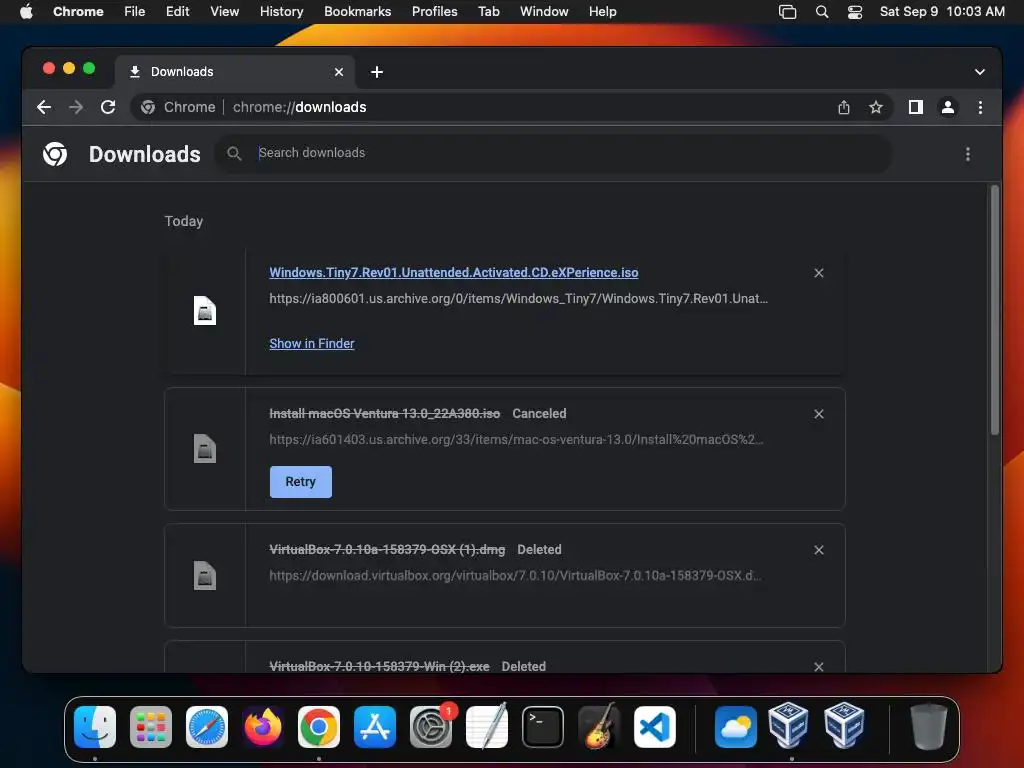Open Control Center in menu bar
Screen dimensions: 1024x768
(855, 12)
